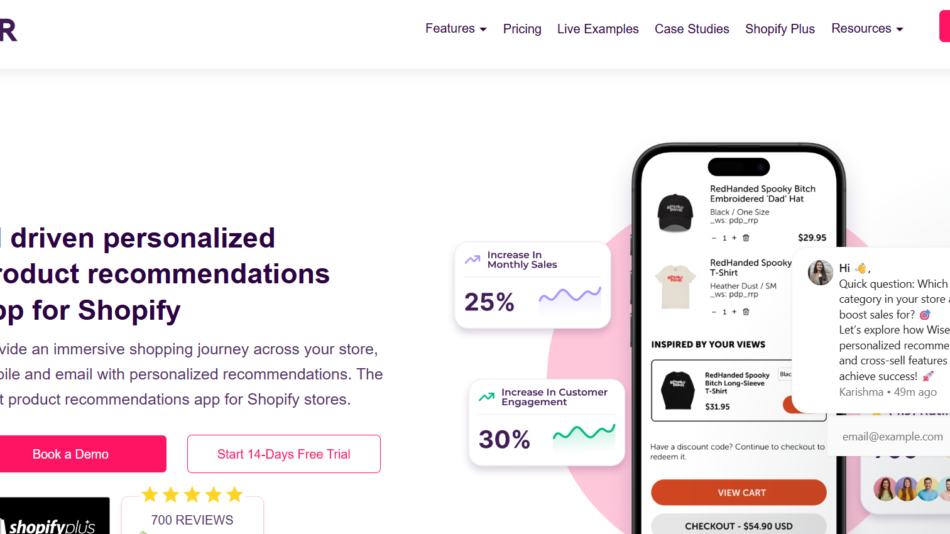This screenshot has width=950, height=534.
Task: Navigate to the Shopify Plus nav link
Action: pyautogui.click(x=780, y=29)
